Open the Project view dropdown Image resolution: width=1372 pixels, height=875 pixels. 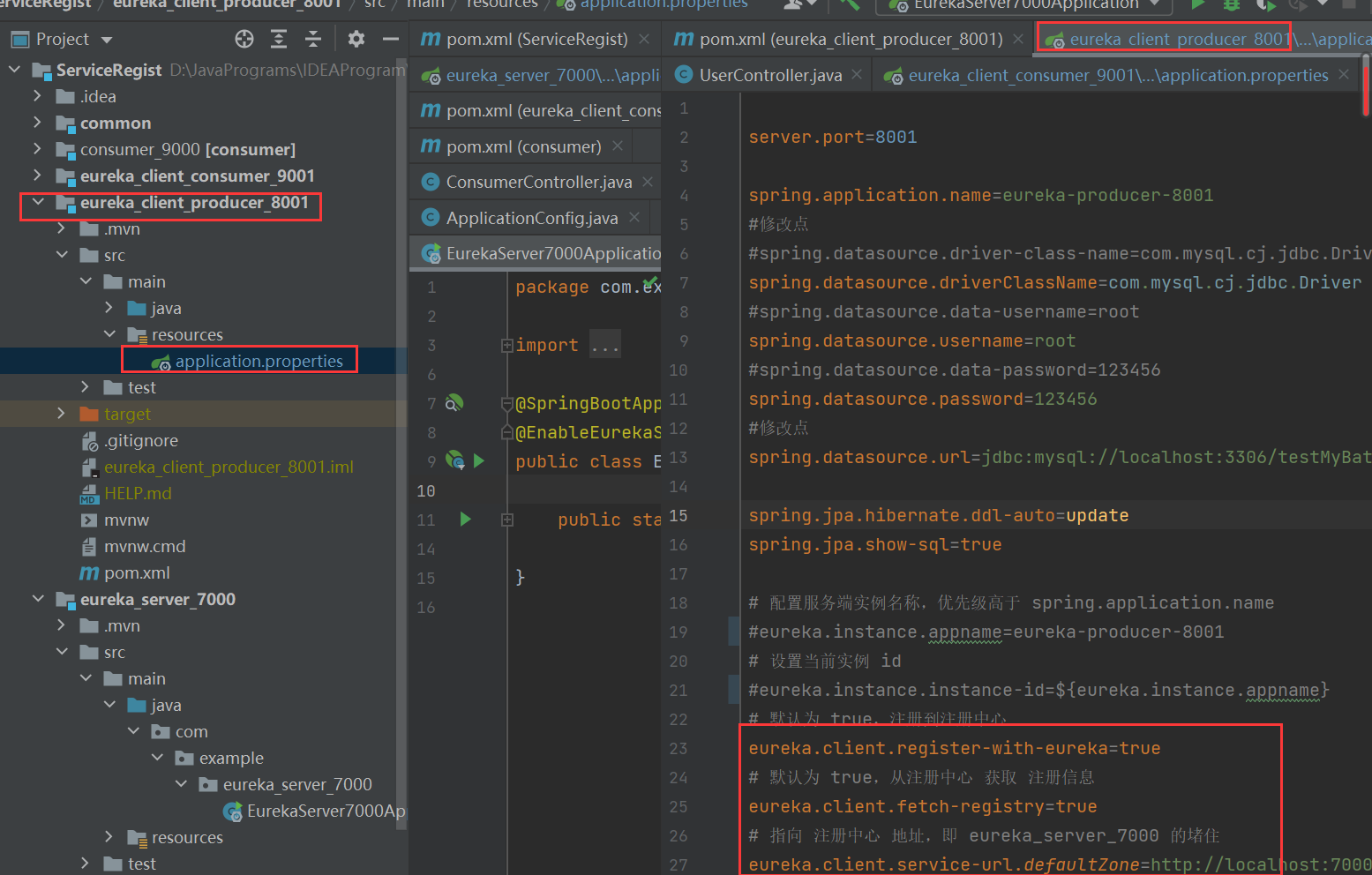(107, 40)
